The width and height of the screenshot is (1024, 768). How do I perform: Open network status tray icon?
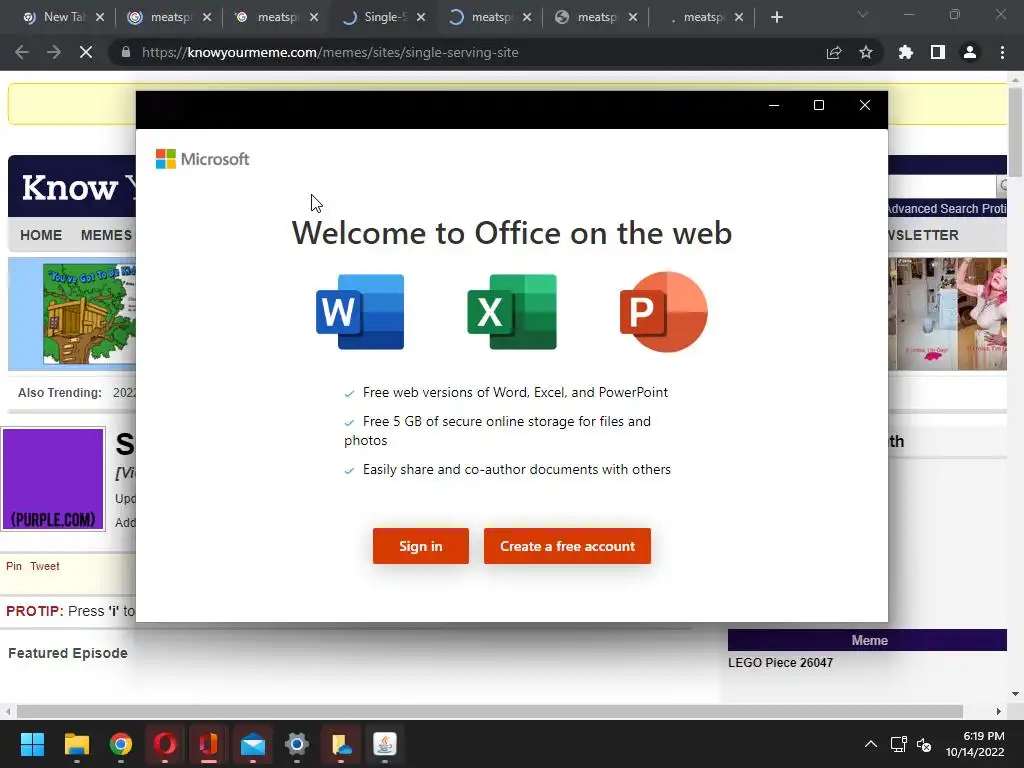pyautogui.click(x=899, y=744)
